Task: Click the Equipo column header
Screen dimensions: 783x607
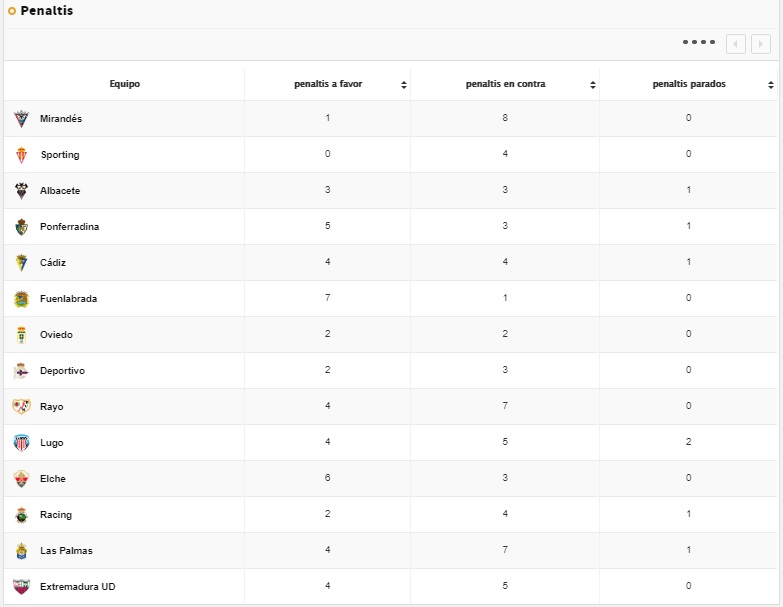Action: 125,84
